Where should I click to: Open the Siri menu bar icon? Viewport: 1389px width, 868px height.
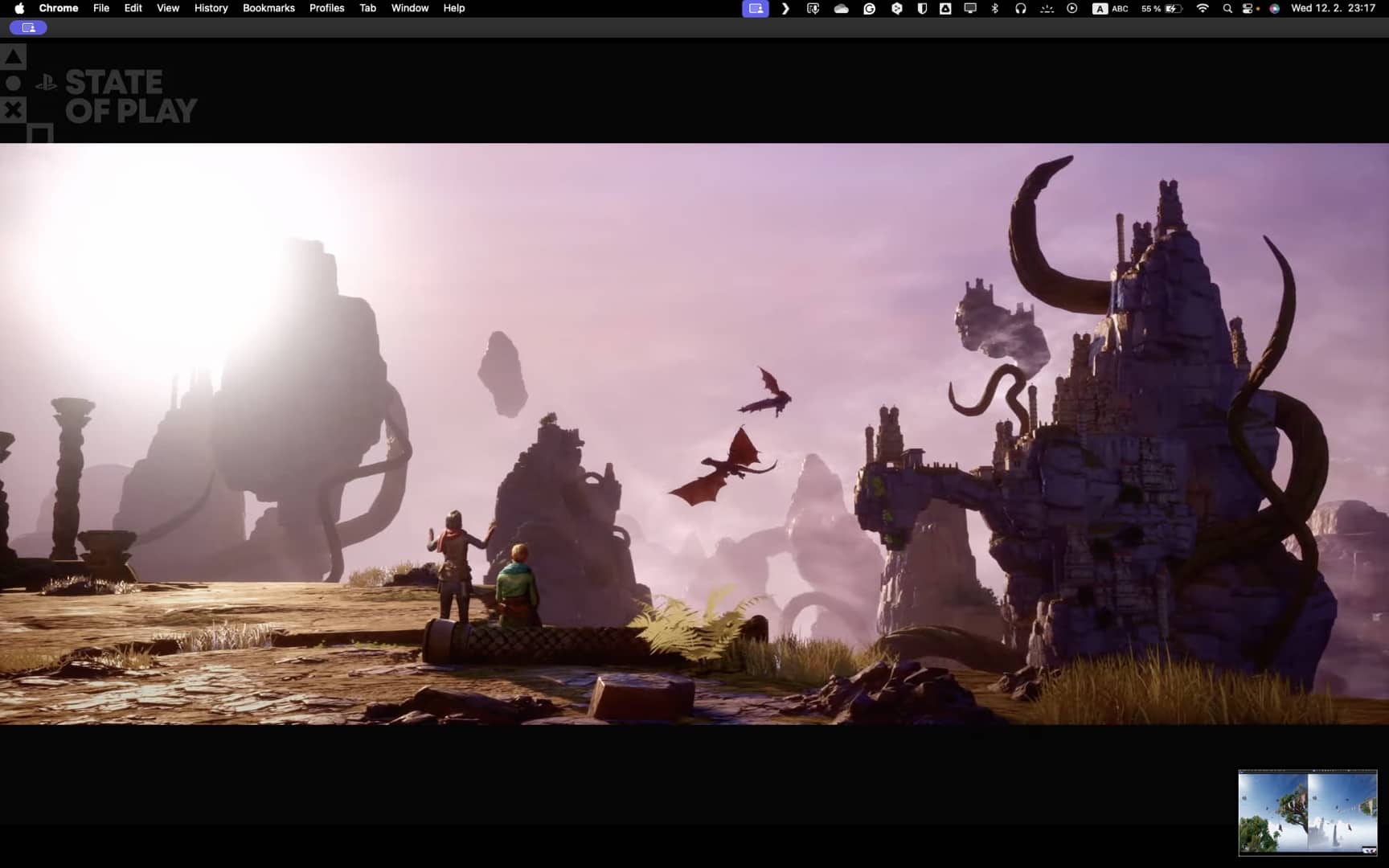pyautogui.click(x=1274, y=8)
